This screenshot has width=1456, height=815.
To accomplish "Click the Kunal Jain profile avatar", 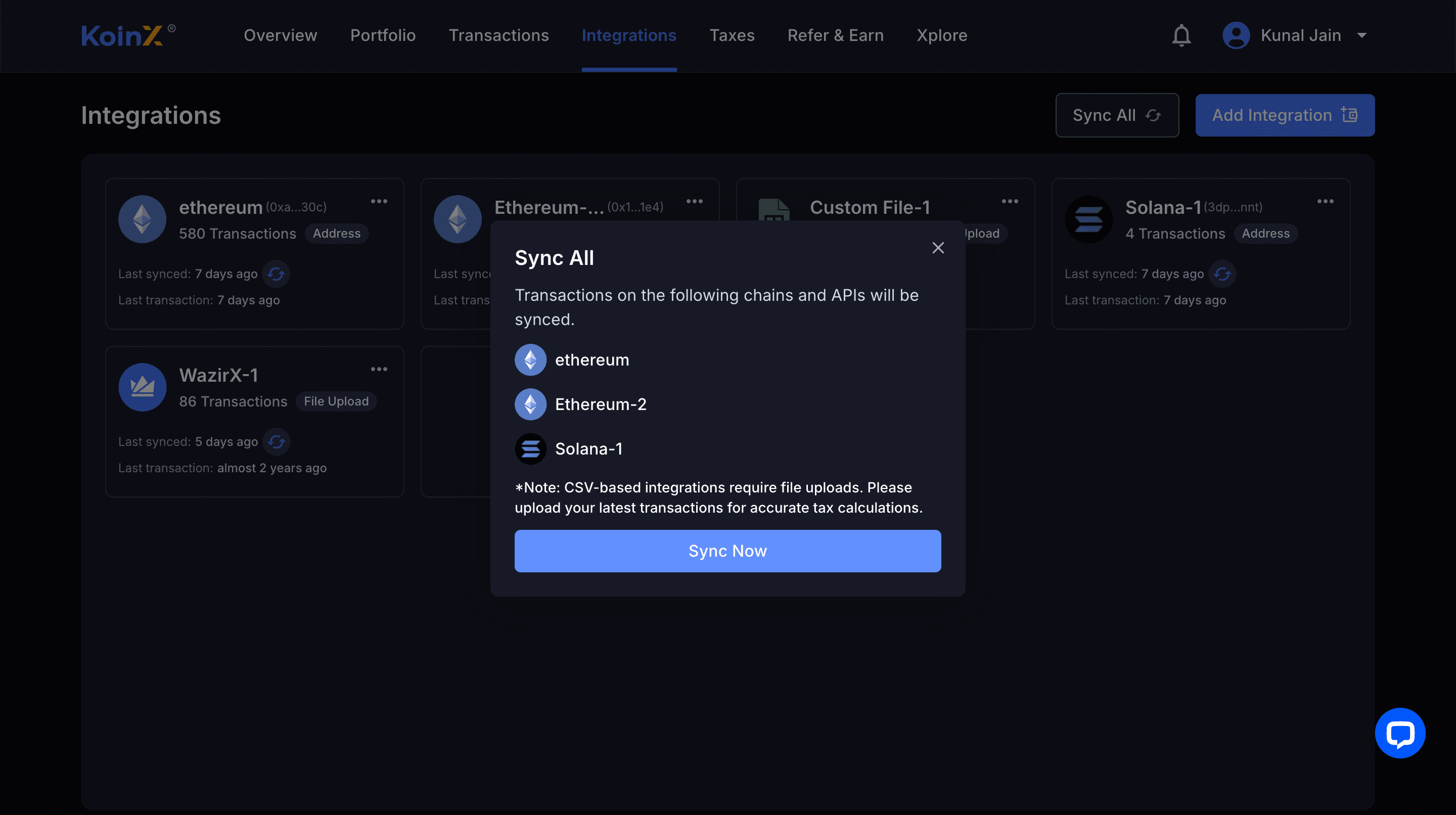I will pos(1236,35).
